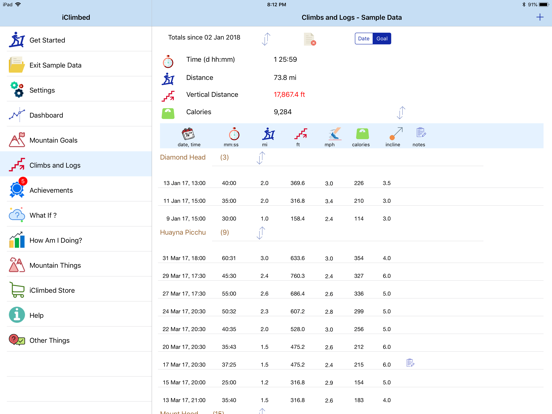Select the Huayna Picchu goal heading

pyautogui.click(x=183, y=232)
